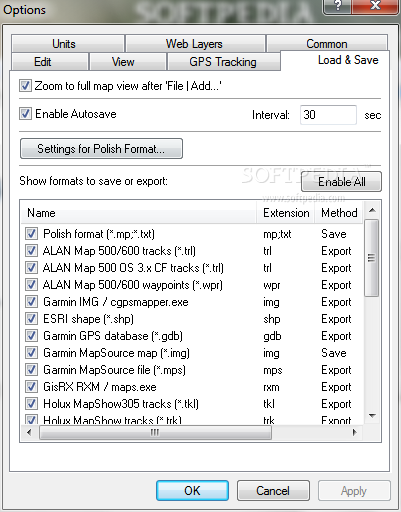Click the autosave Interval input field

click(328, 115)
